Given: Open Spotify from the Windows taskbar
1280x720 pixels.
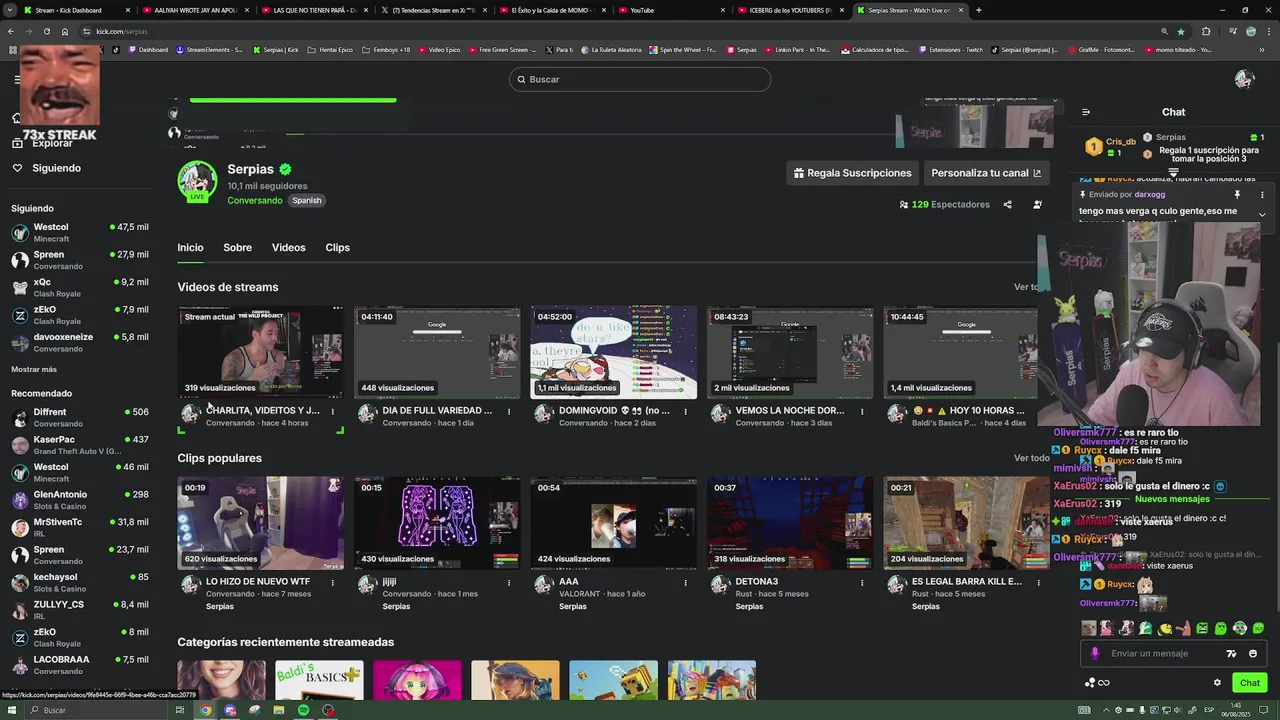Looking at the screenshot, I should pyautogui.click(x=303, y=710).
